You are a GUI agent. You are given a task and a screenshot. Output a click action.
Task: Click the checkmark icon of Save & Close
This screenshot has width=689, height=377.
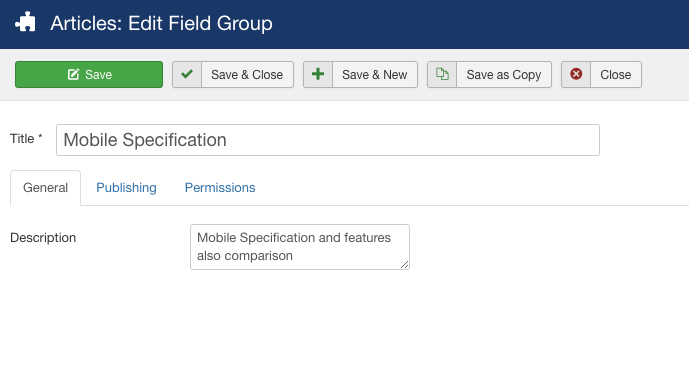pyautogui.click(x=187, y=74)
